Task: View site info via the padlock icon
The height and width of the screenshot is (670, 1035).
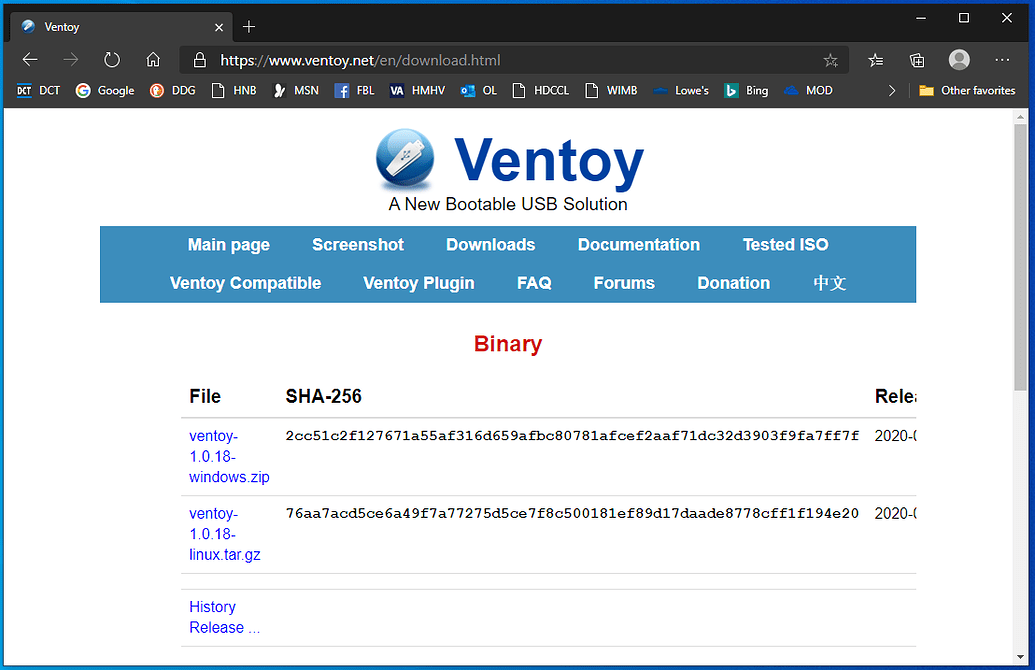Action: pyautogui.click(x=199, y=60)
